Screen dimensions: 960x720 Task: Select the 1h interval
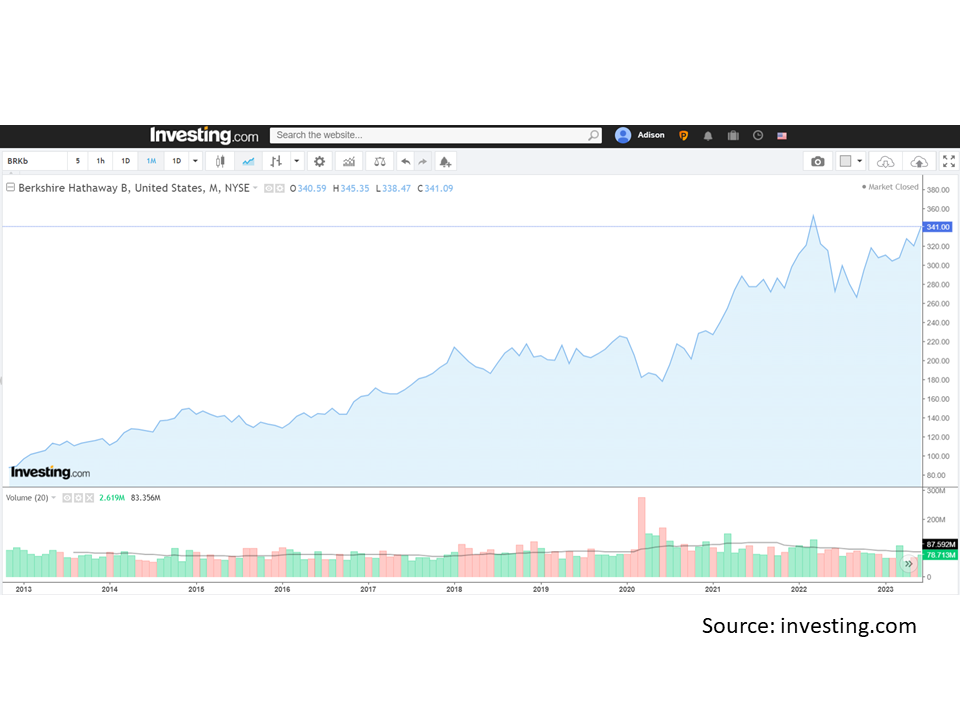pyautogui.click(x=100, y=161)
